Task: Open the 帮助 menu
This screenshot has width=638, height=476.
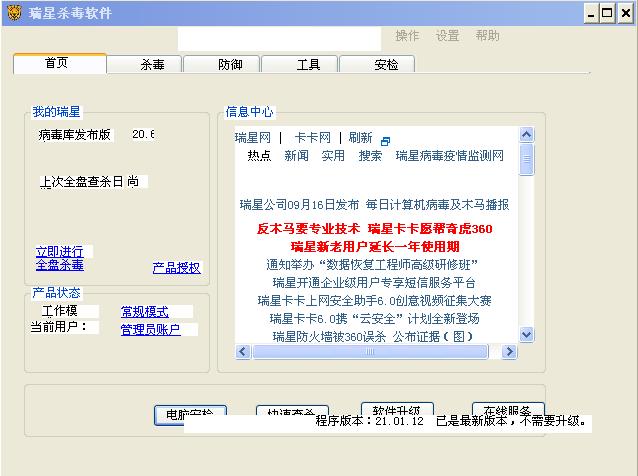Action: point(487,36)
